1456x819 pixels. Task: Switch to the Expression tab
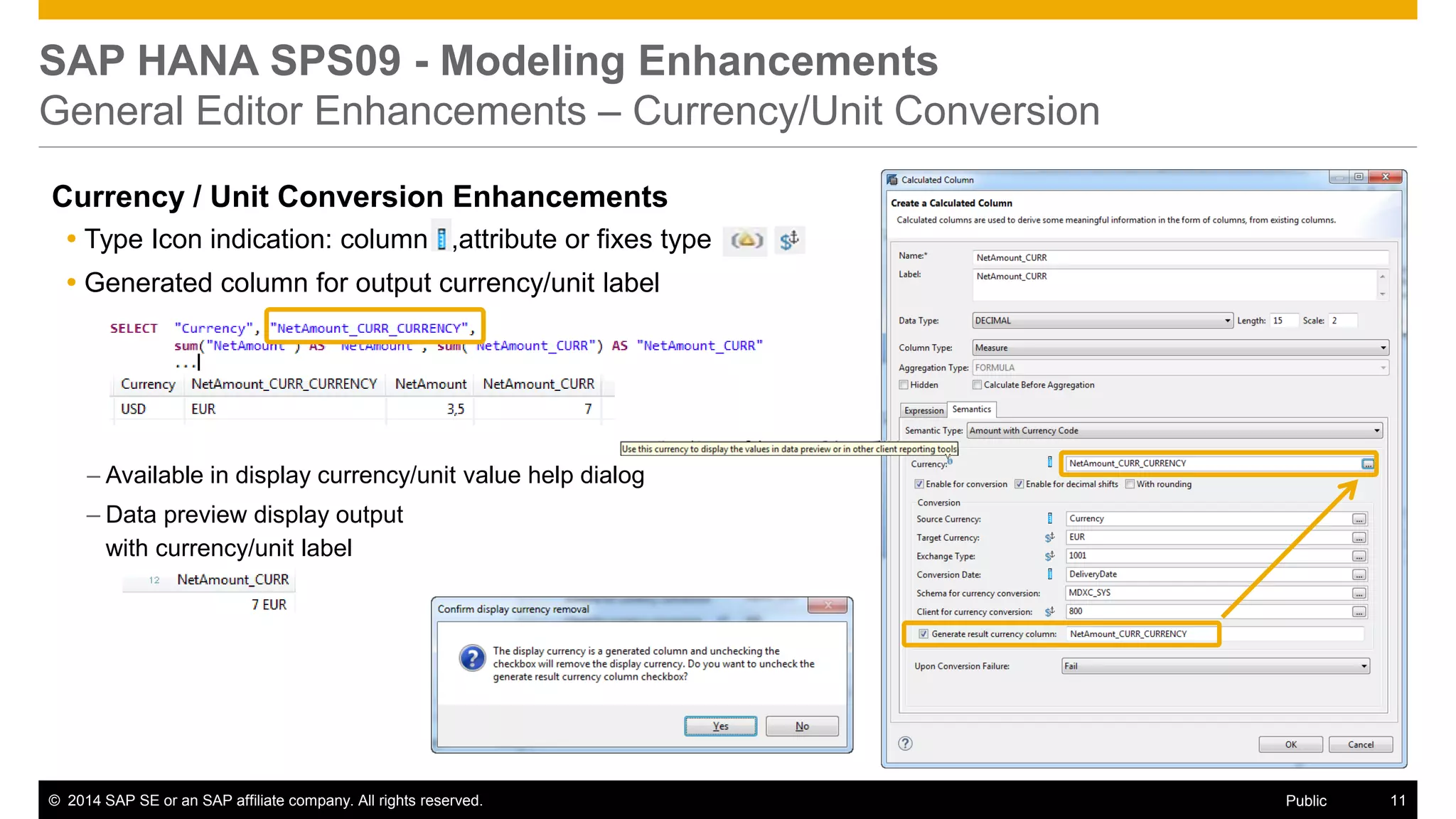(924, 410)
